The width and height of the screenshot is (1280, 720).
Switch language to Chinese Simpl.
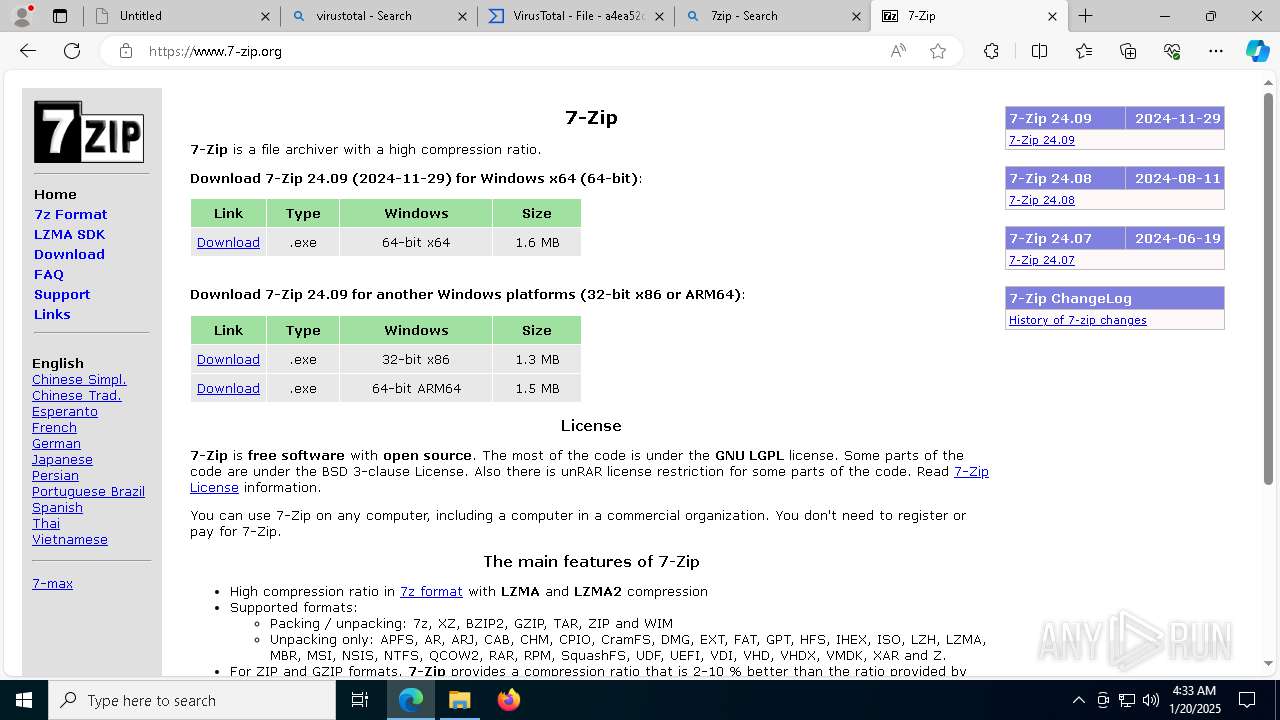tap(79, 379)
